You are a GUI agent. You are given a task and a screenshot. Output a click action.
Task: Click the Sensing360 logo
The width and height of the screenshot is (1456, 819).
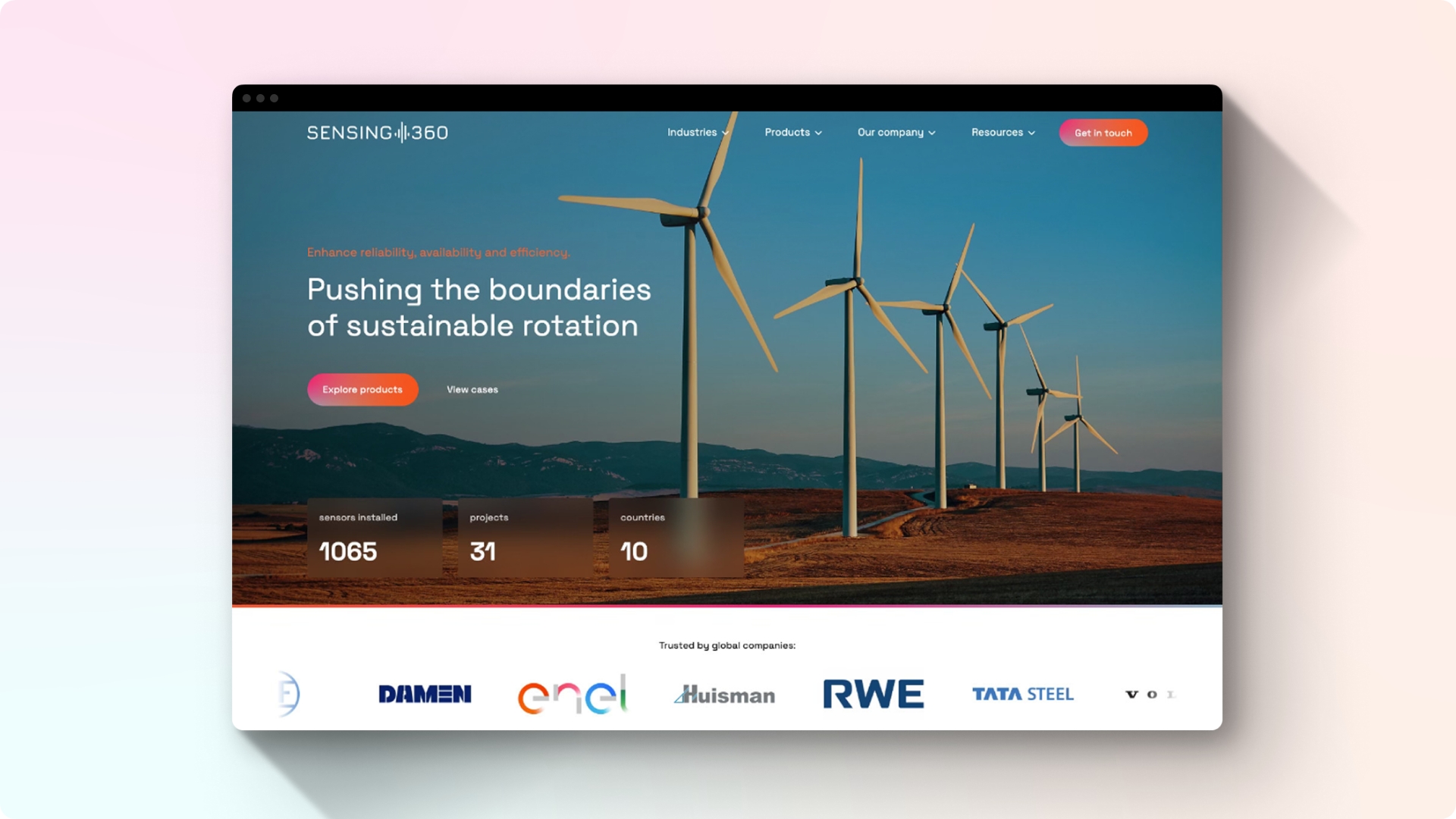377,133
